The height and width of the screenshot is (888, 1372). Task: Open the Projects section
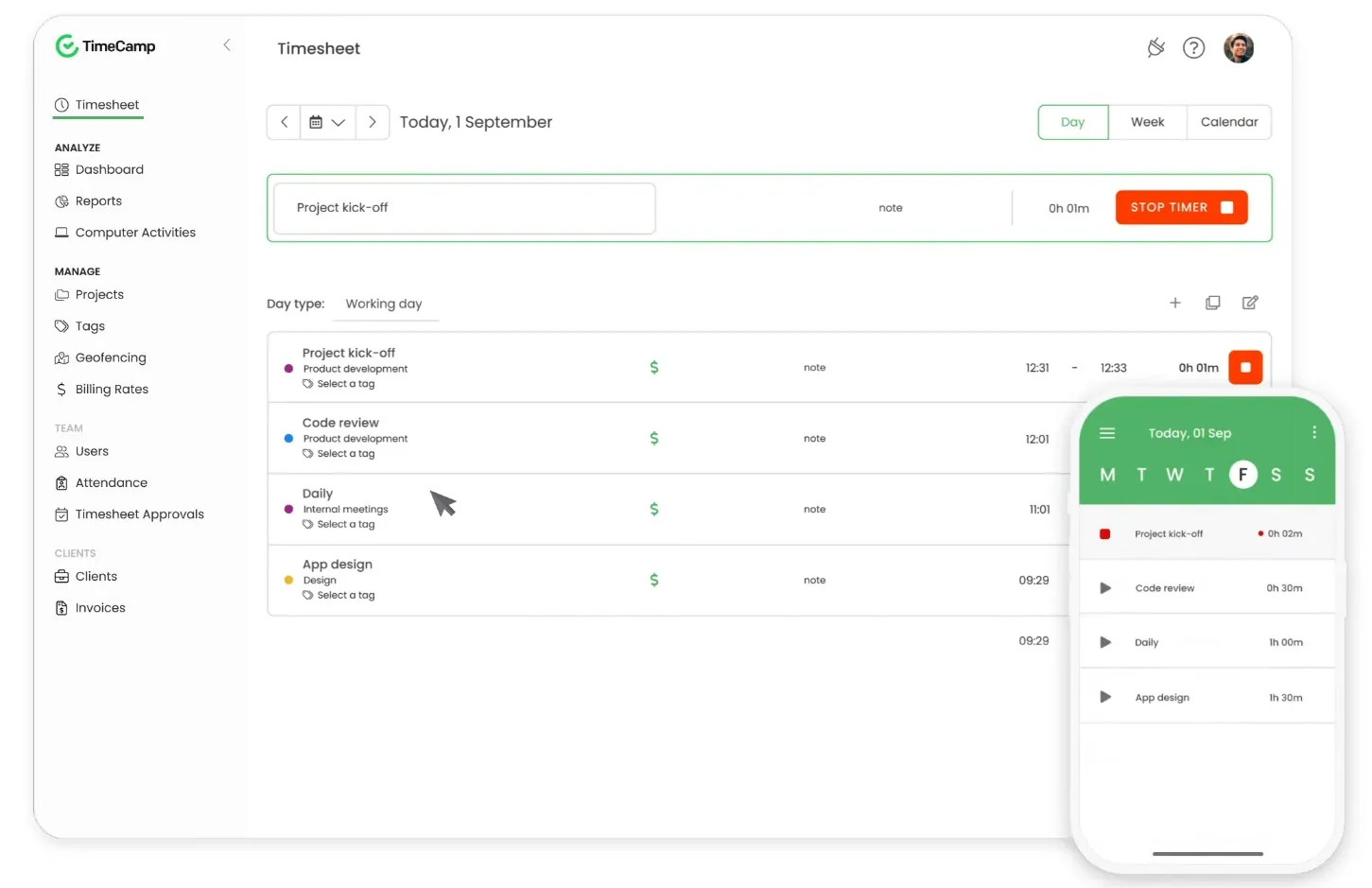[89, 294]
